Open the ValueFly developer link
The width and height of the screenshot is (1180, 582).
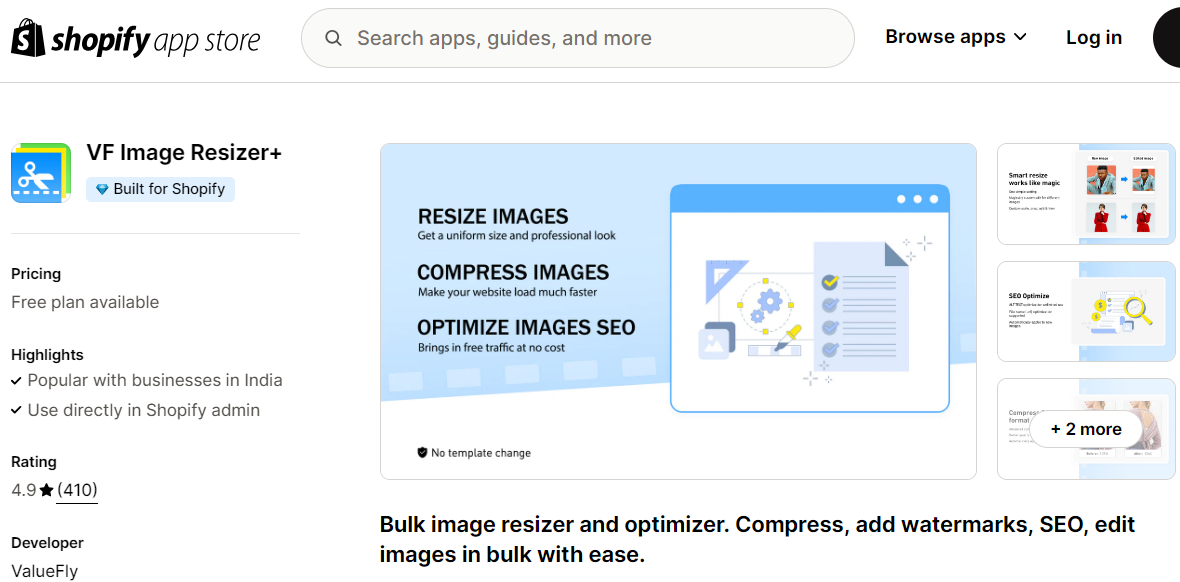pyautogui.click(x=44, y=571)
